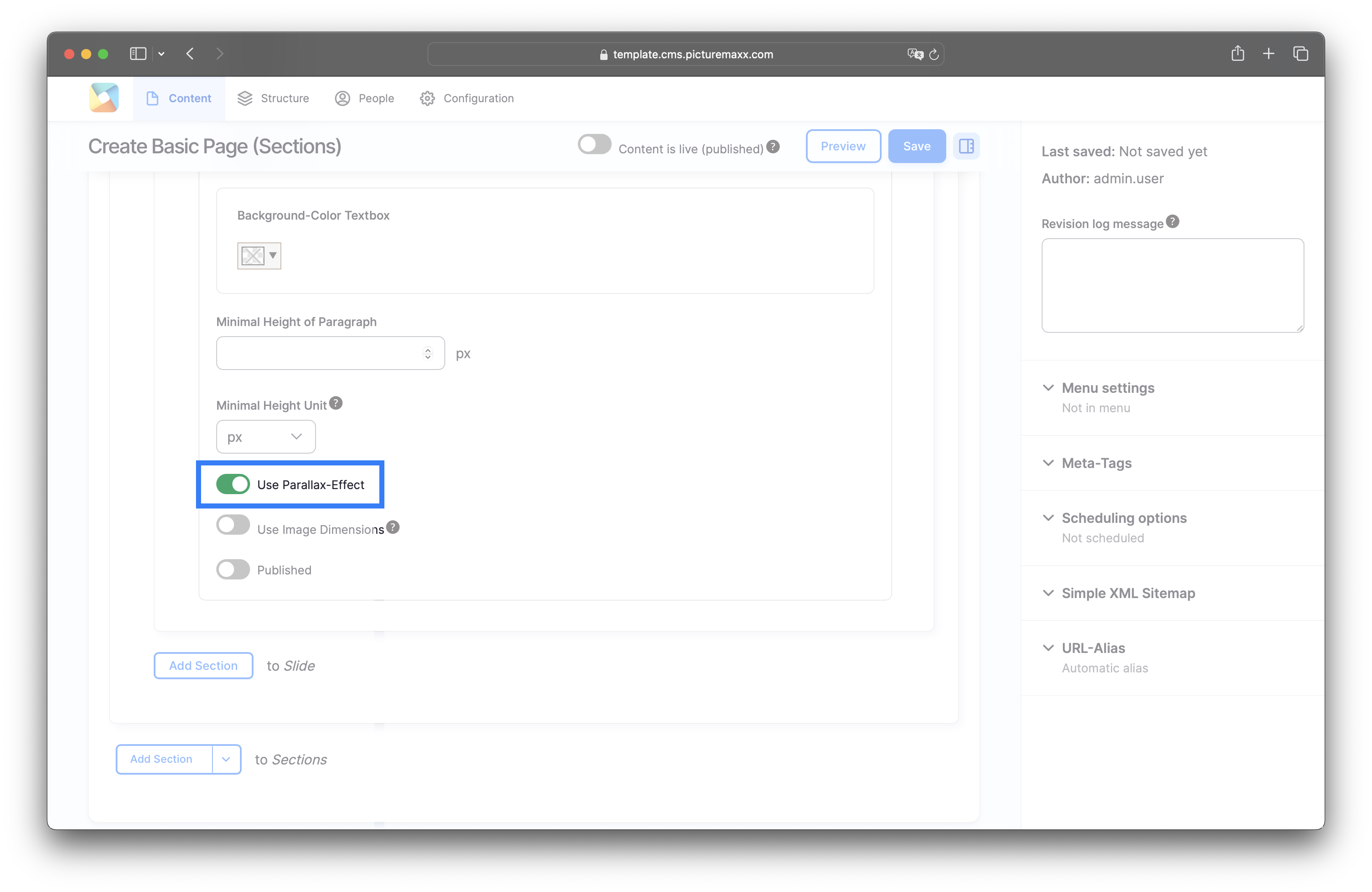The height and width of the screenshot is (892, 1372).
Task: Open the Configuration tab
Action: (467, 98)
